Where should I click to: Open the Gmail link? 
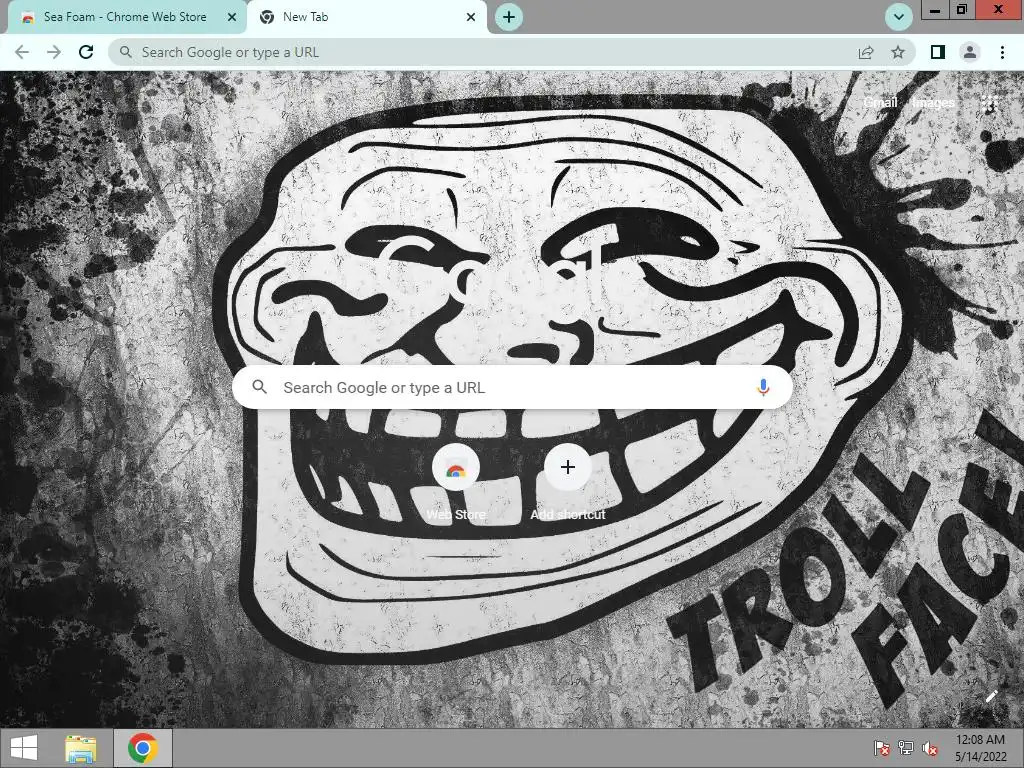[880, 103]
